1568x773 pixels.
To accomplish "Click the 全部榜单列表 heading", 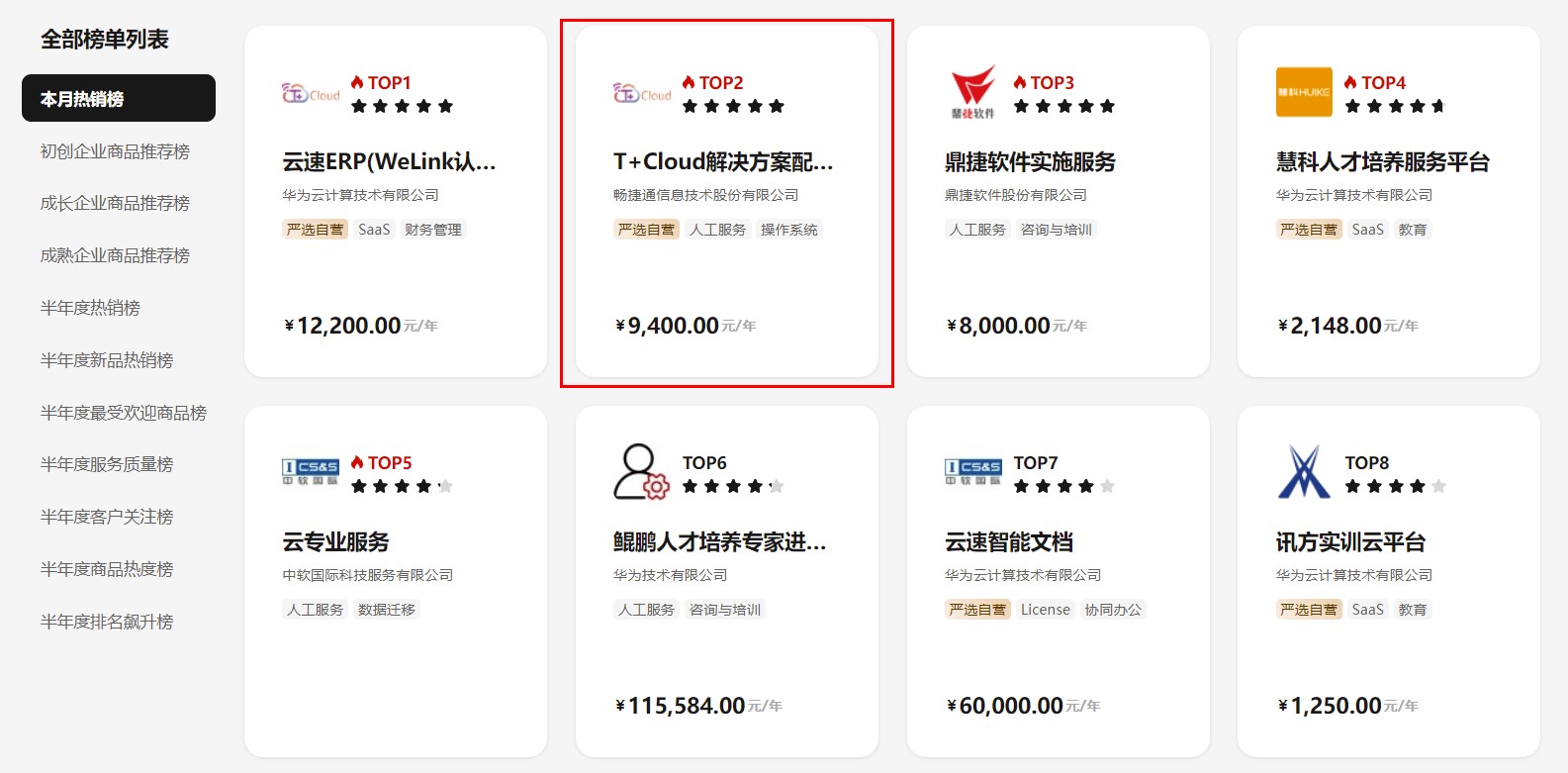I will click(105, 40).
